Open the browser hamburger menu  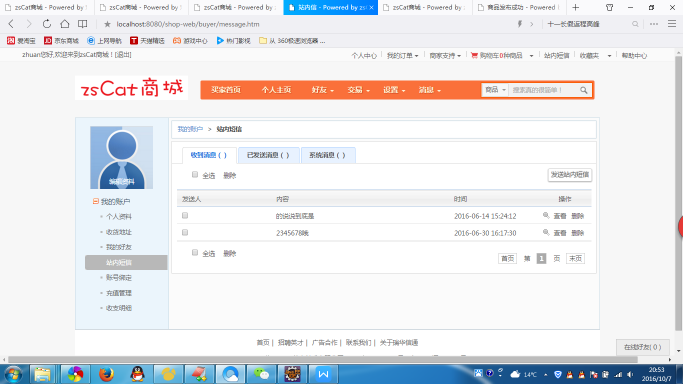(672, 24)
